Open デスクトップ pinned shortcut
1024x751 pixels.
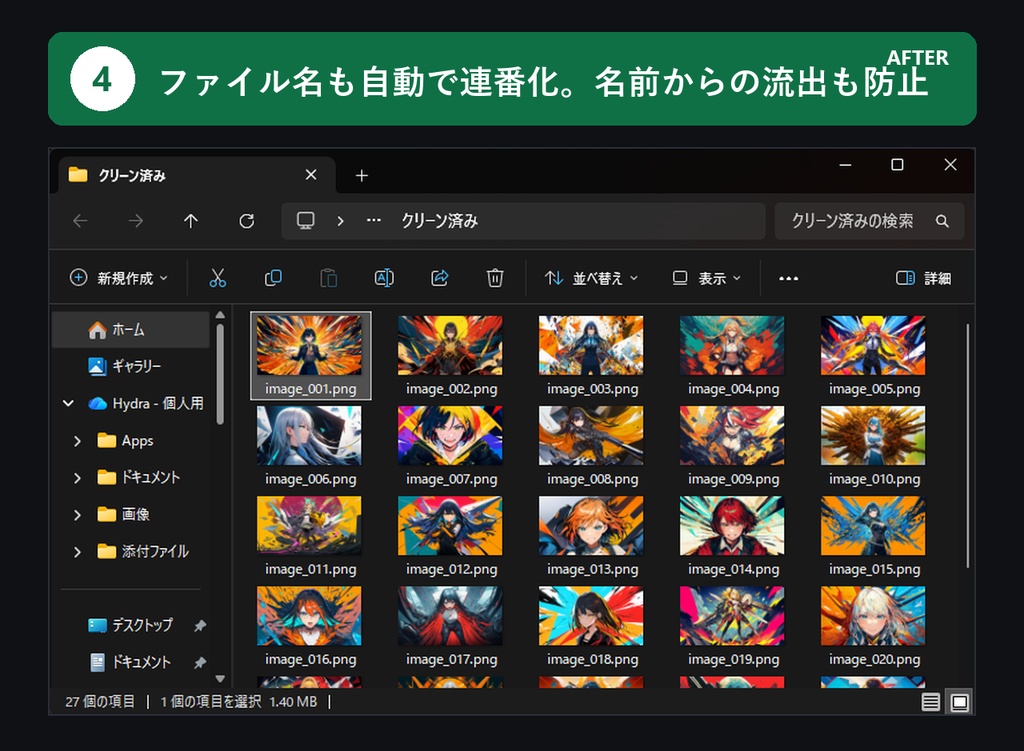coord(131,625)
